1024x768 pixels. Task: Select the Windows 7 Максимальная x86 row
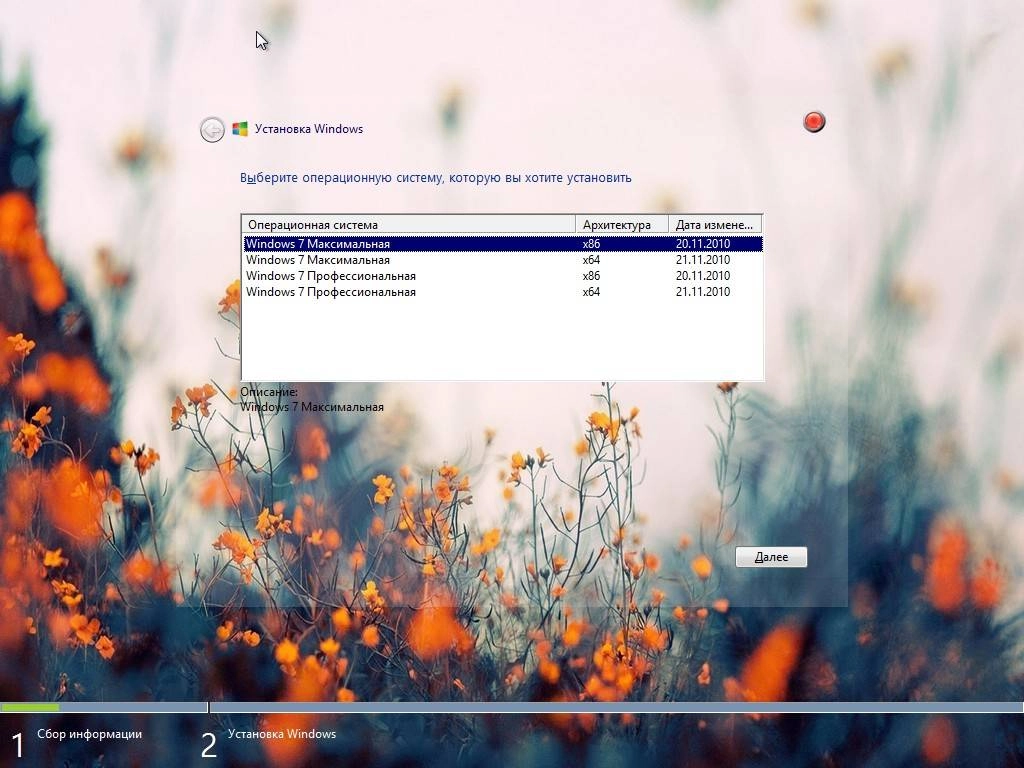[x=502, y=244]
